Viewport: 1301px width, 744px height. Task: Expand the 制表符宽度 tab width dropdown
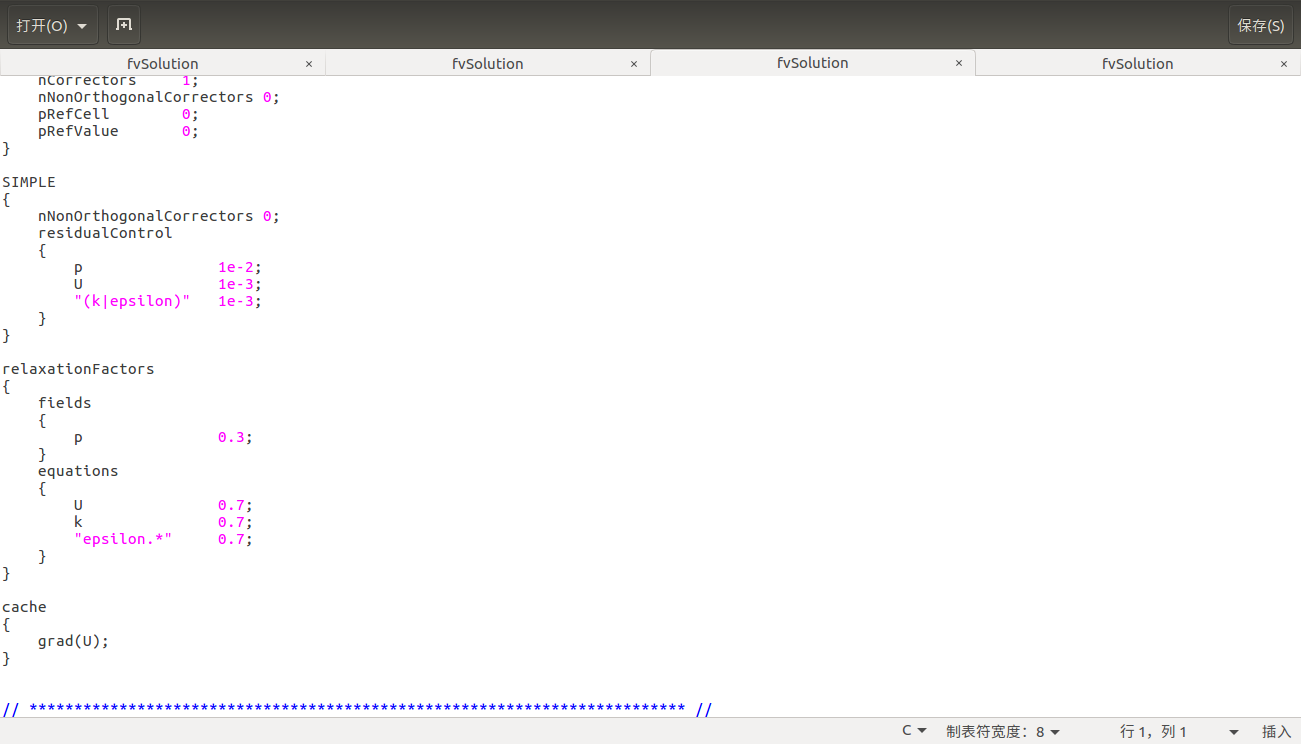(x=1002, y=731)
